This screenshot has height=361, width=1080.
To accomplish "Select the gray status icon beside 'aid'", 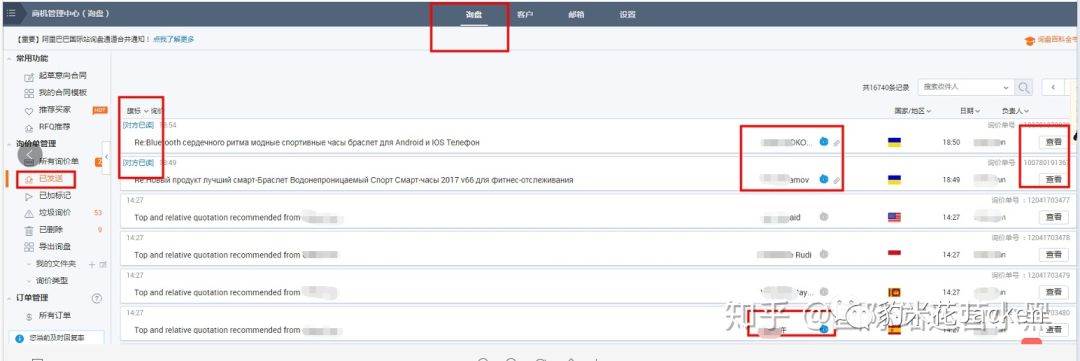I will click(824, 216).
